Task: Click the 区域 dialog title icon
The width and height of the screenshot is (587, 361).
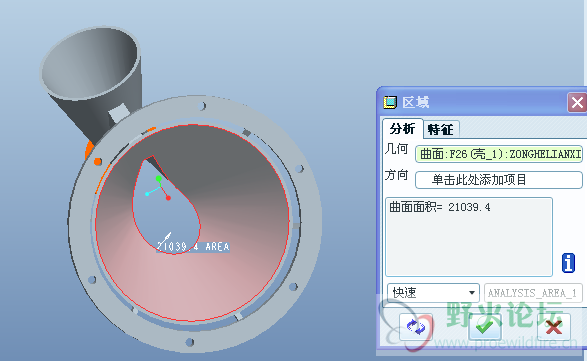Action: [390, 102]
